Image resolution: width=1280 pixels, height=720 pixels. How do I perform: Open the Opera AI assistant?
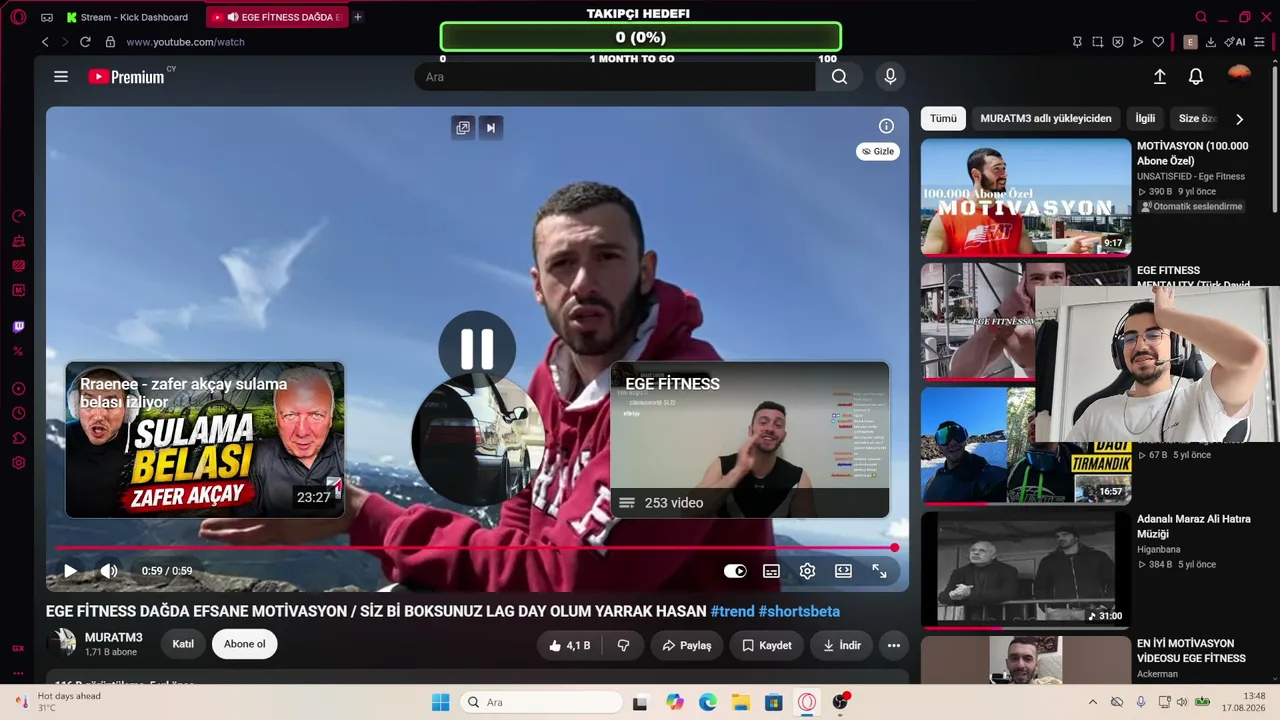(x=1235, y=42)
